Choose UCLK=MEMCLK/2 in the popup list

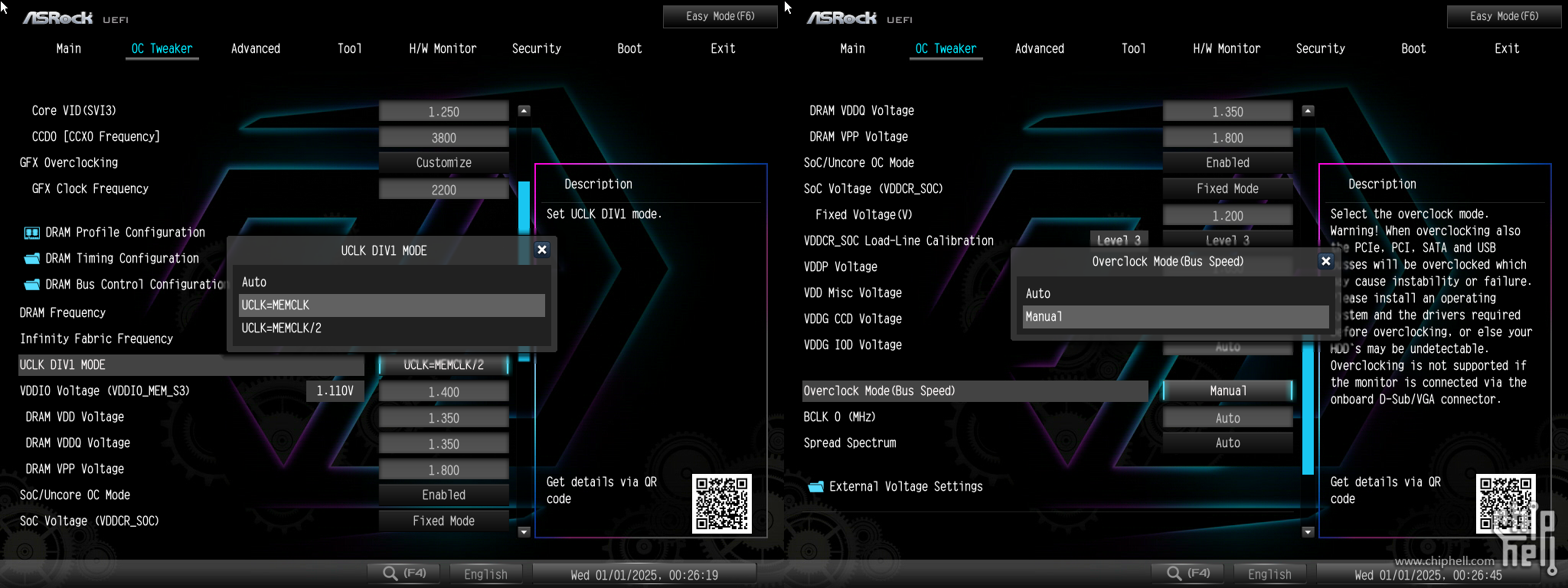click(x=391, y=328)
